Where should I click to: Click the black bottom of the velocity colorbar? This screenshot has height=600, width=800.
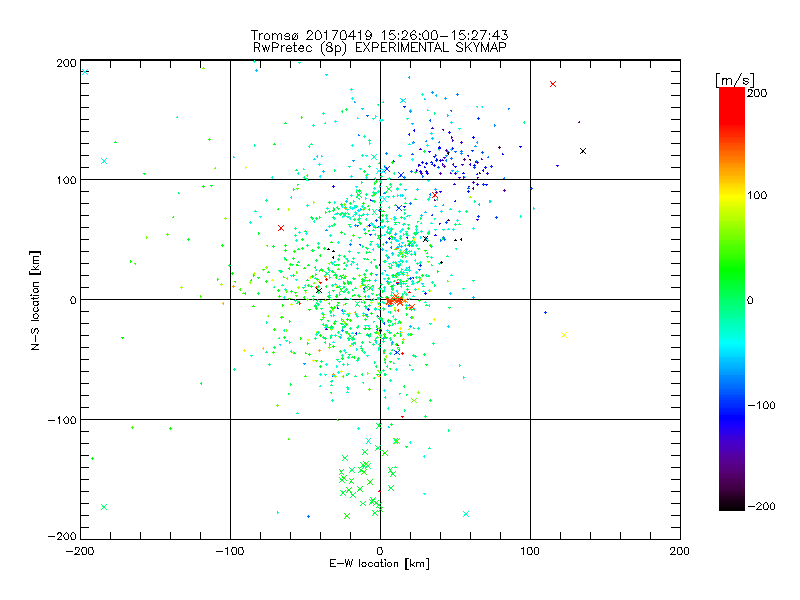[x=732, y=503]
